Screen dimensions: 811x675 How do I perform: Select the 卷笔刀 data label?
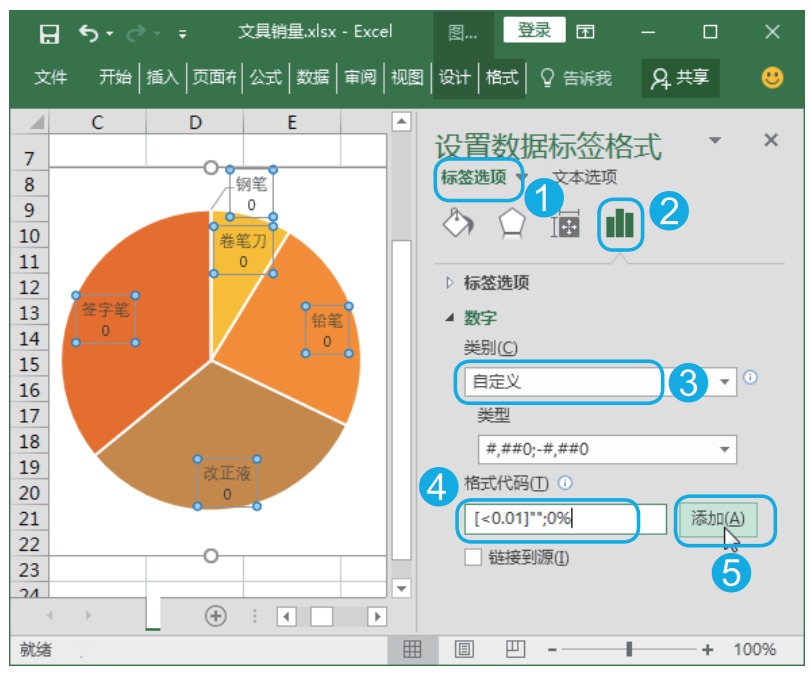pos(243,250)
